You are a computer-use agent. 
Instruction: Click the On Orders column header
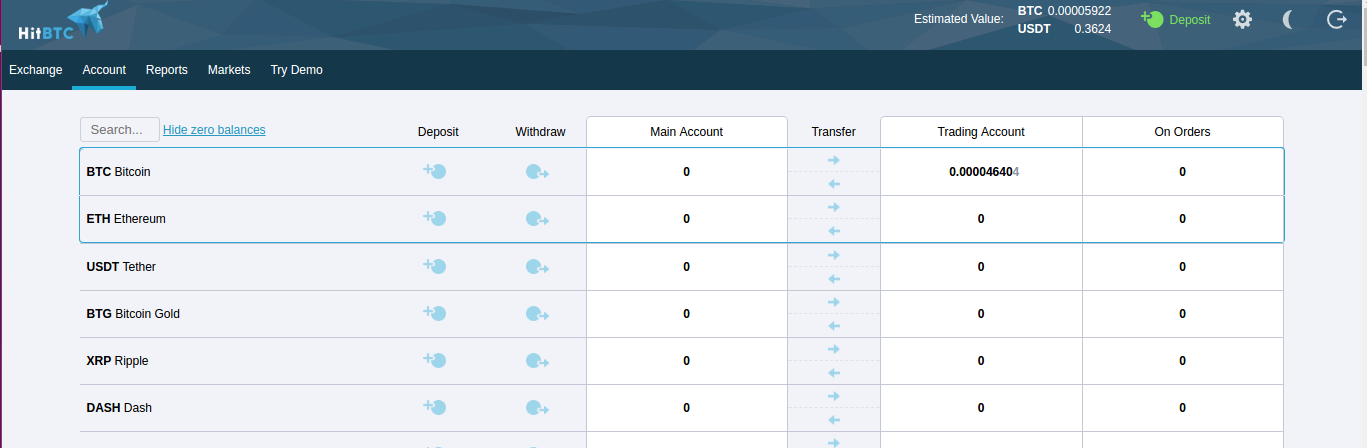(x=1182, y=132)
